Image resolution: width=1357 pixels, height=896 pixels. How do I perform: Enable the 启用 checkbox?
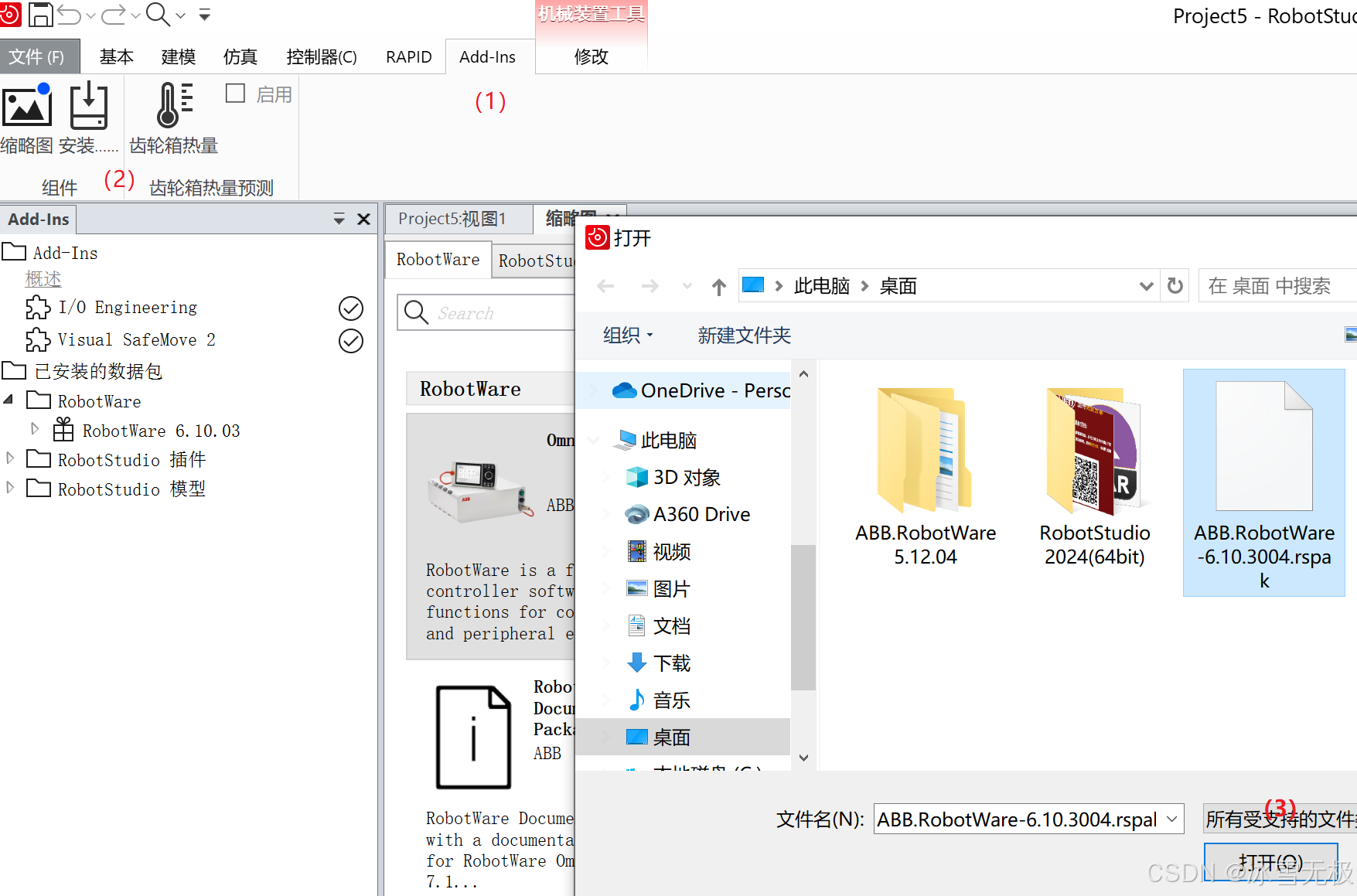235,94
